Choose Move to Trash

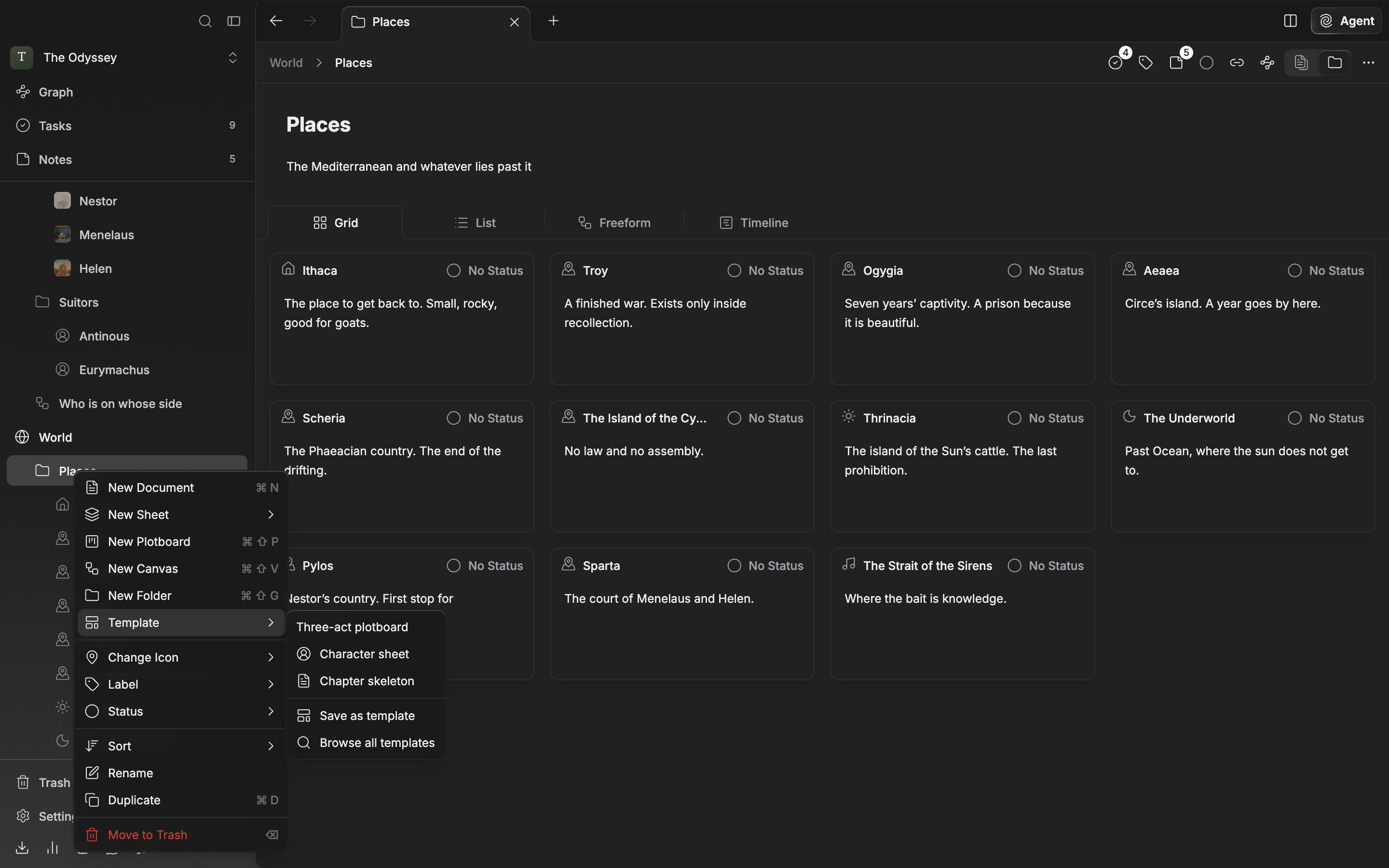181,835
